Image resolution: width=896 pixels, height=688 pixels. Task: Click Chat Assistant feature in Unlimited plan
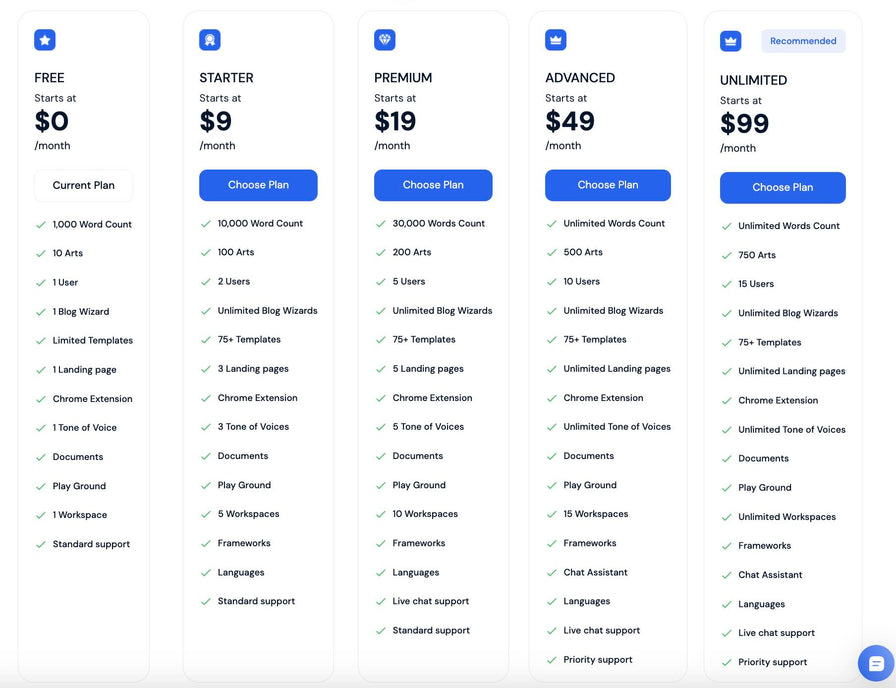click(770, 575)
